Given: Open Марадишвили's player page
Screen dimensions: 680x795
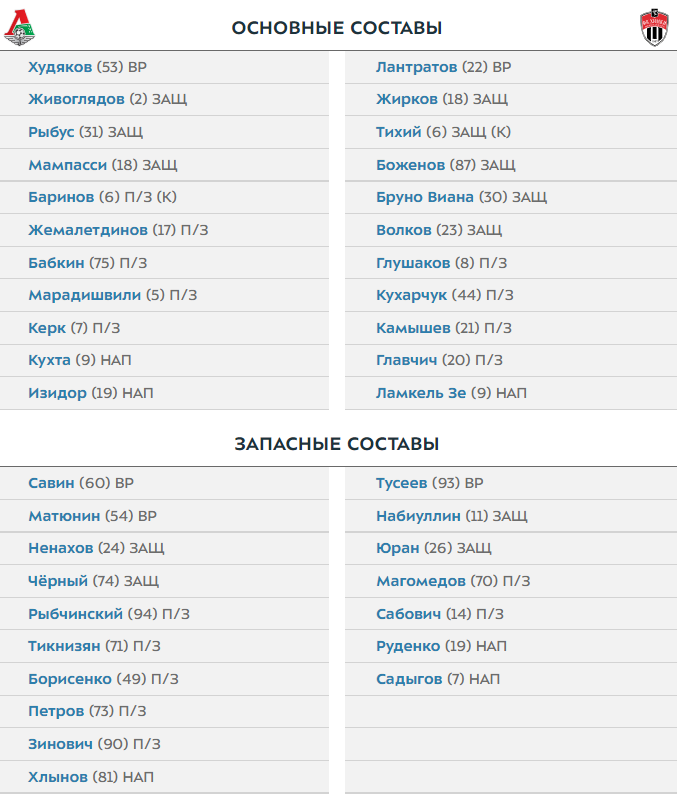Looking at the screenshot, I should pos(84,295).
